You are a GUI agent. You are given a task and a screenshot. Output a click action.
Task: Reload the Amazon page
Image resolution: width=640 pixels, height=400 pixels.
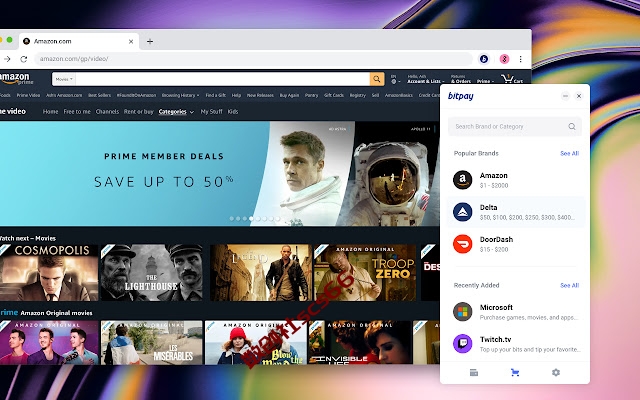(x=24, y=59)
